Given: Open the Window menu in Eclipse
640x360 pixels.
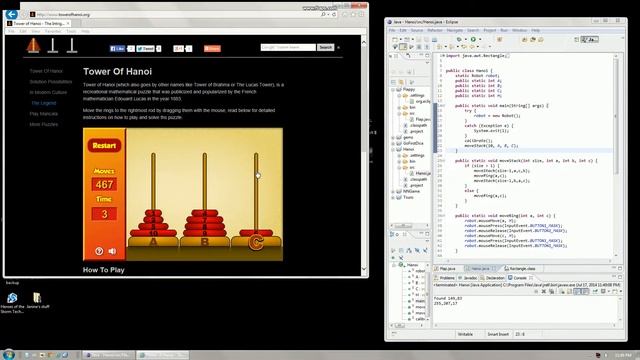Looking at the screenshot, I should coord(520,30).
